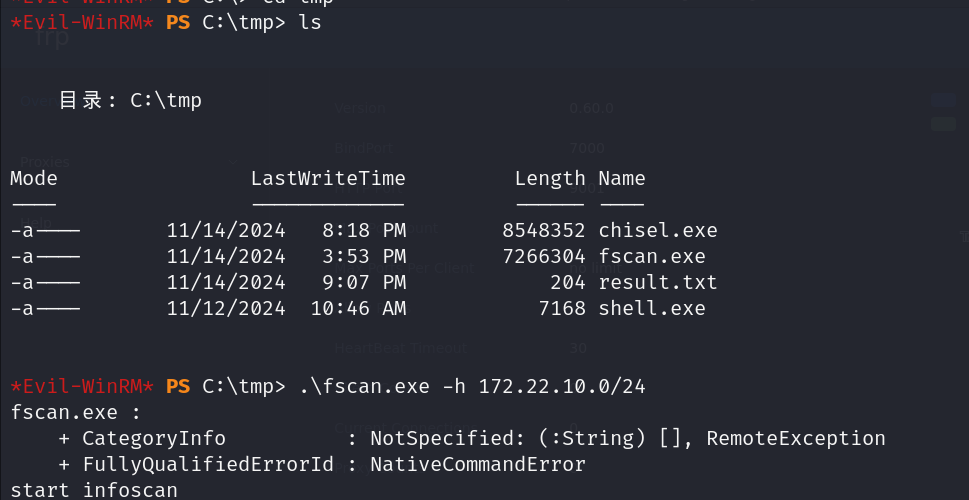Screen dimensions: 969x500
Task: Click the result.txt file name
Action: tap(658, 282)
